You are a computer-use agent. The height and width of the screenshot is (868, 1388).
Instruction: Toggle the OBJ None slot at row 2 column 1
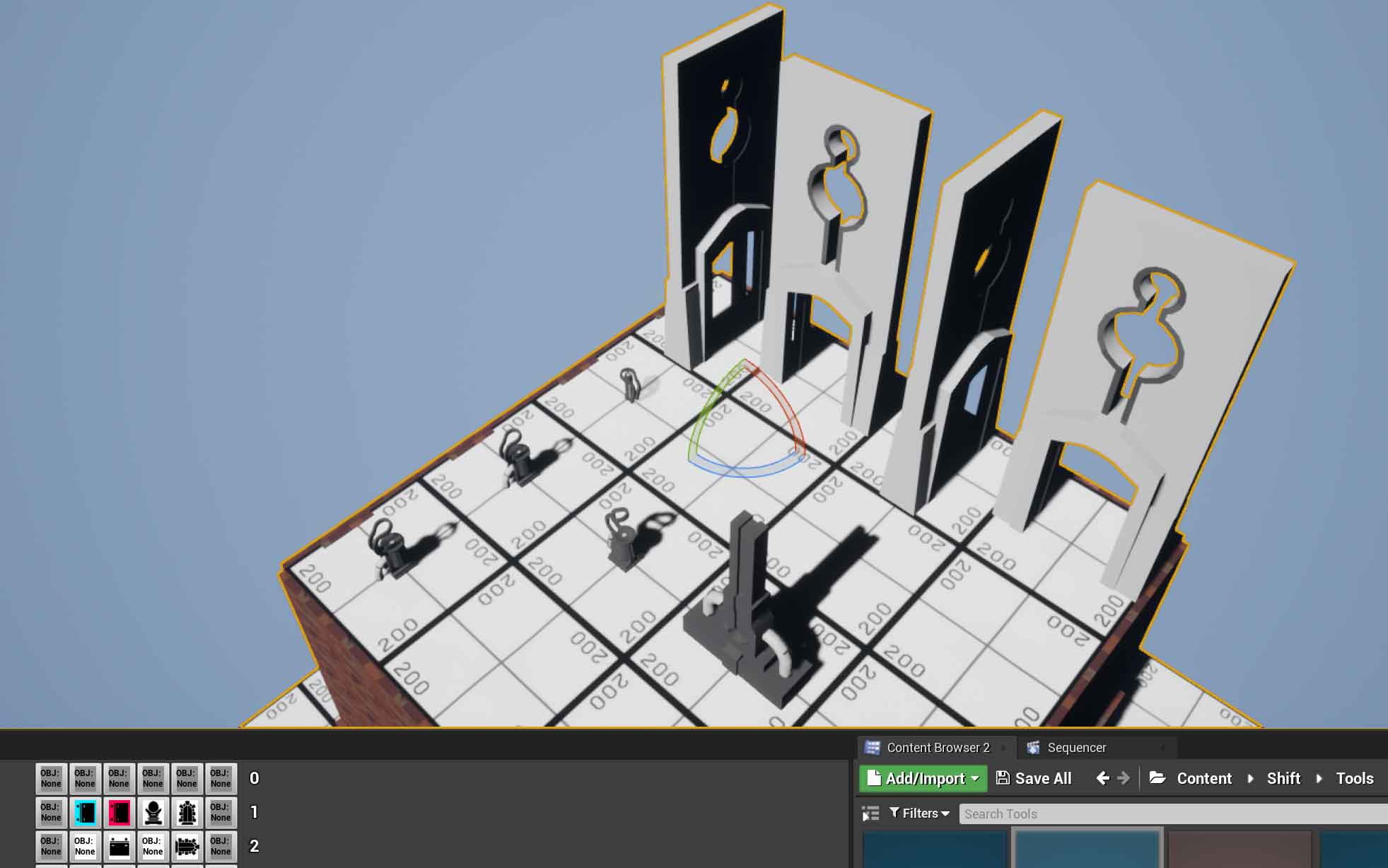click(51, 846)
